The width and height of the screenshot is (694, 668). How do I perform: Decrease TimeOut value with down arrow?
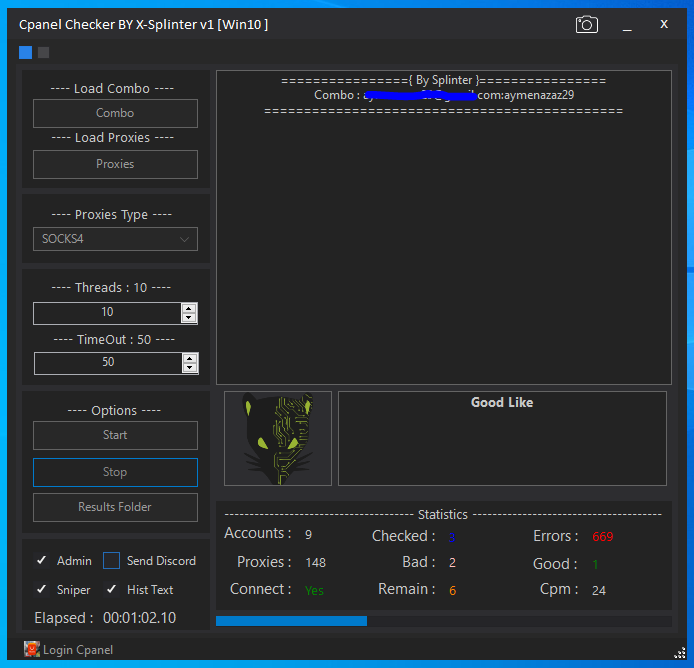point(189,368)
